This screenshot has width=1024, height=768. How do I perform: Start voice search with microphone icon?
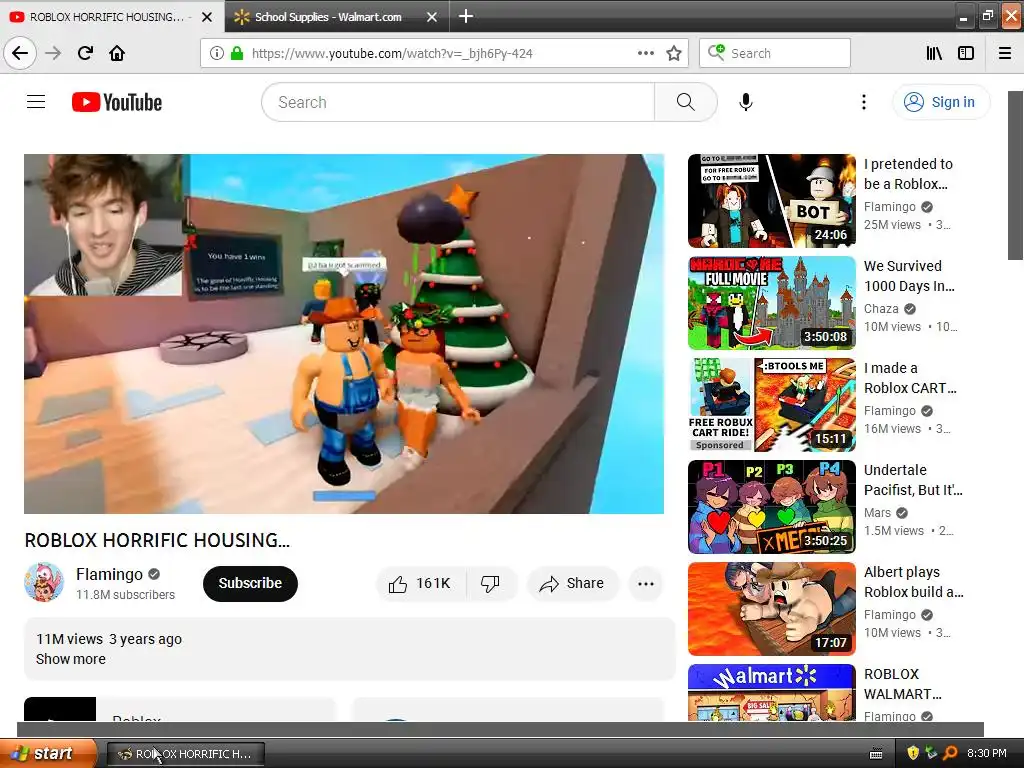tap(746, 102)
